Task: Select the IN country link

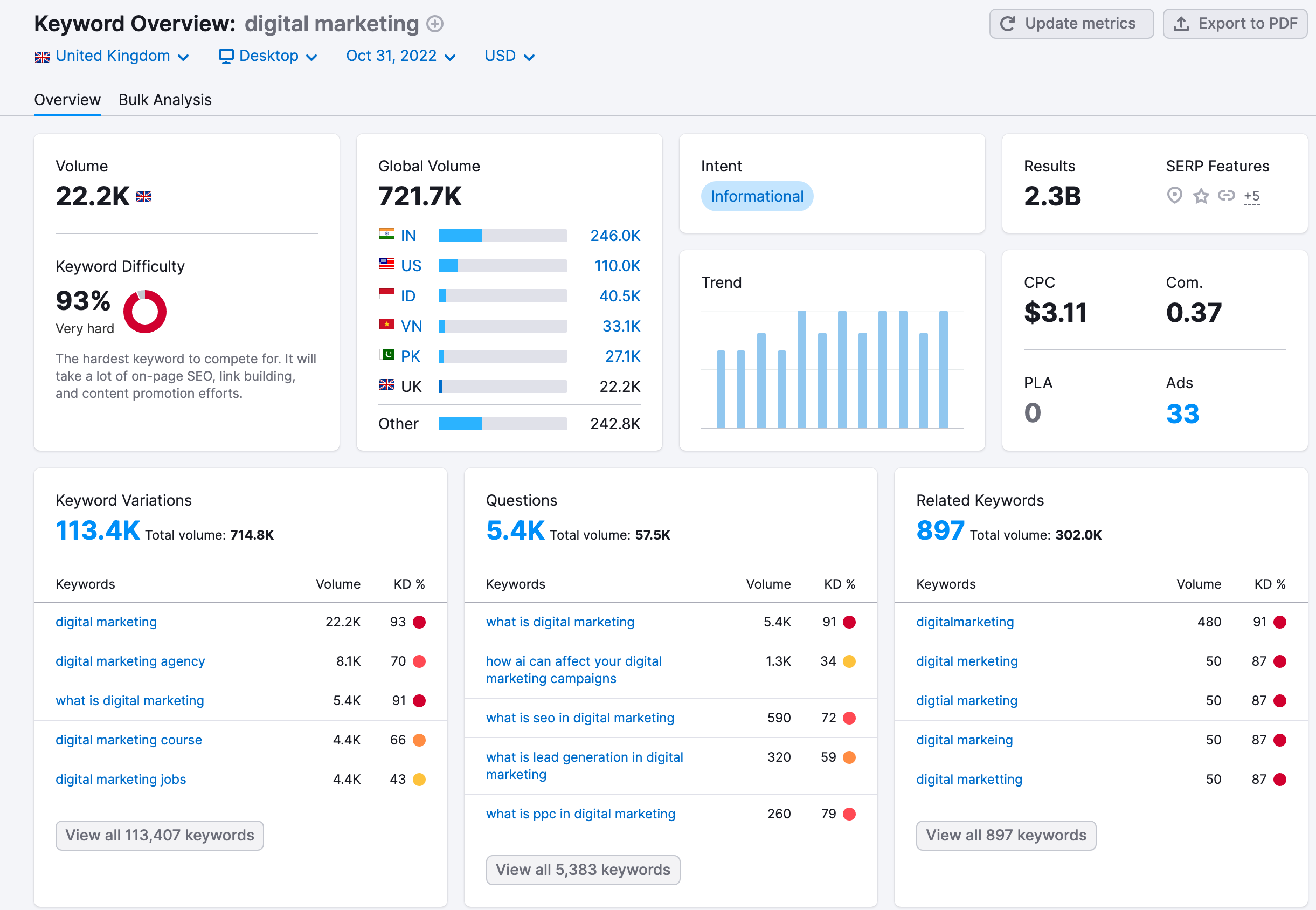Action: point(408,236)
